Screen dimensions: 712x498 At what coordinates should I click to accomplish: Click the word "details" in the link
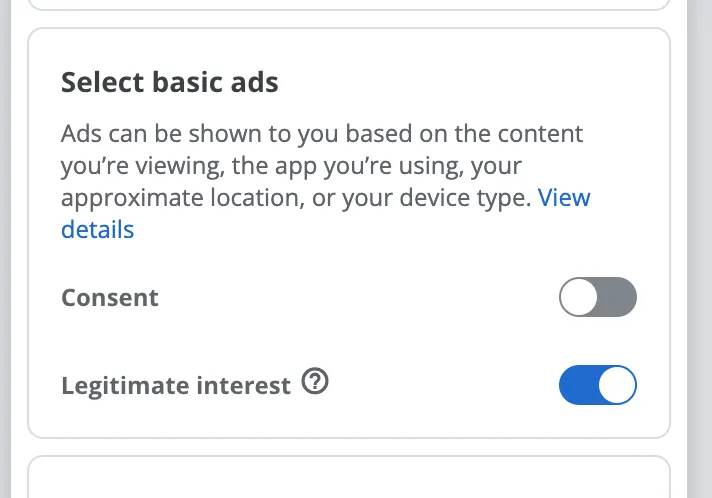pyautogui.click(x=97, y=230)
